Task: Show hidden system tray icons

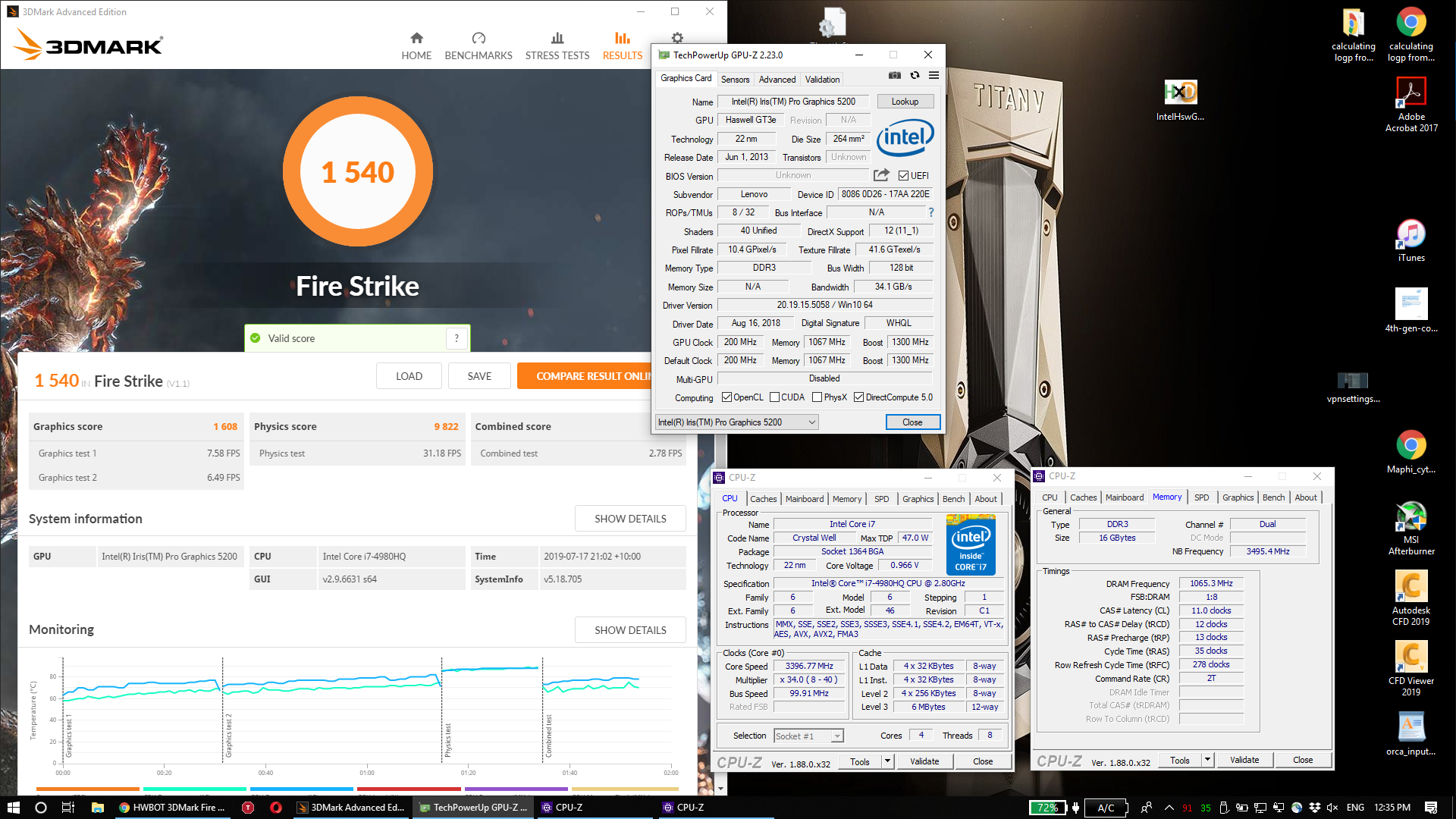Action: (1169, 808)
